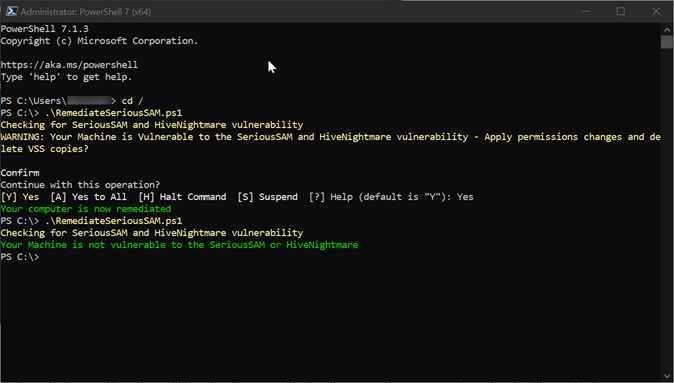Click the window title 'Administrator: PowerShell 7 (x64)'
674x383 pixels.
pos(86,12)
